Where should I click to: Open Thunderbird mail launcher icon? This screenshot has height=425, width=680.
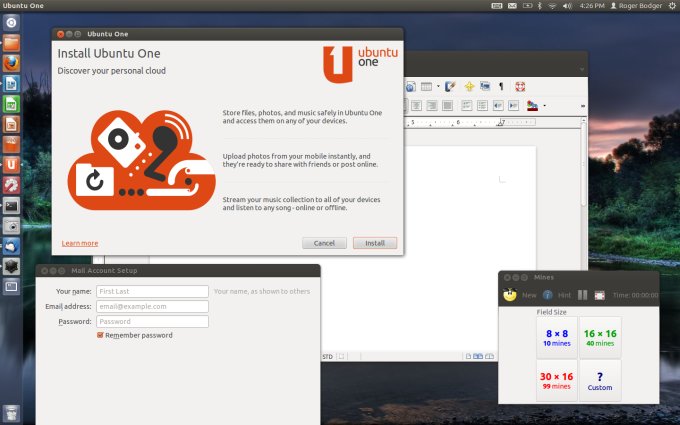[11, 246]
